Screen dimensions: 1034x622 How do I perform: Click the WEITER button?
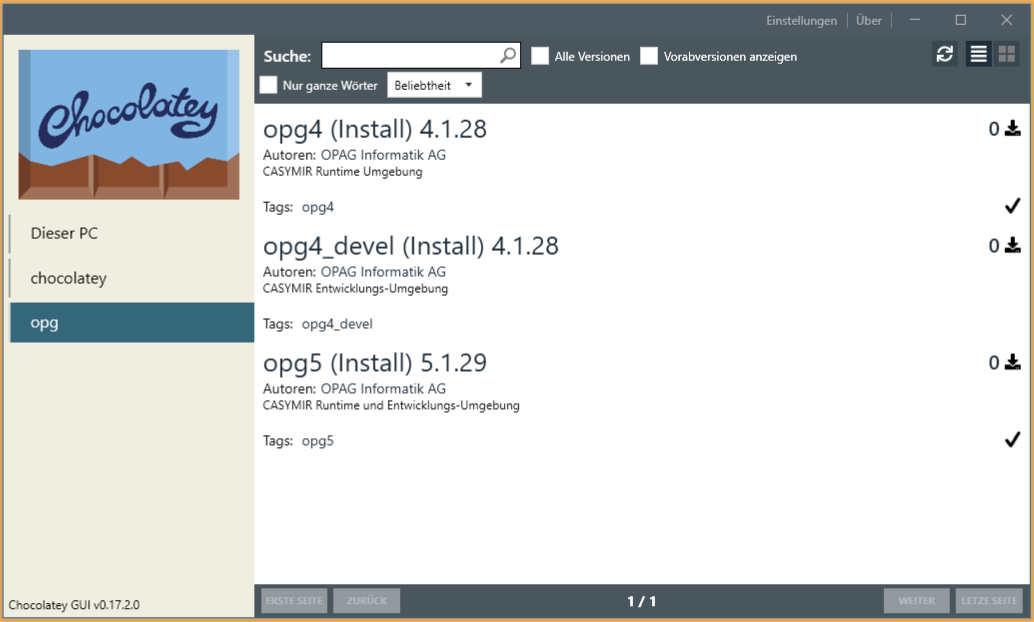coord(917,601)
